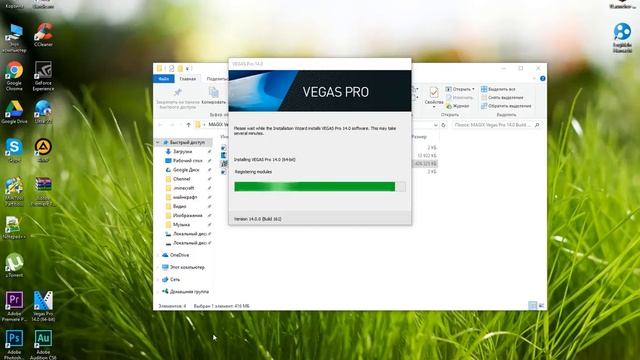Open the Notepad++ desktop shortcut
This screenshot has width=640, height=360.
(x=14, y=227)
